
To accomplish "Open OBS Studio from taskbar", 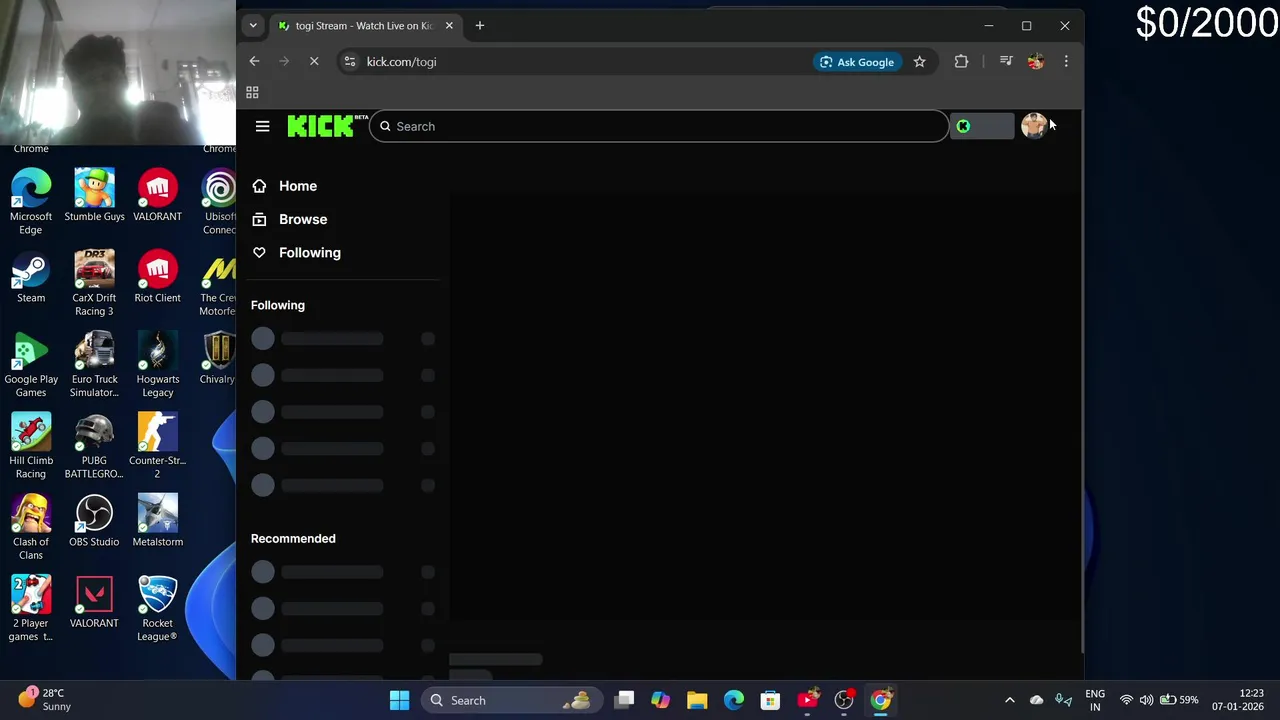I will pos(844,700).
